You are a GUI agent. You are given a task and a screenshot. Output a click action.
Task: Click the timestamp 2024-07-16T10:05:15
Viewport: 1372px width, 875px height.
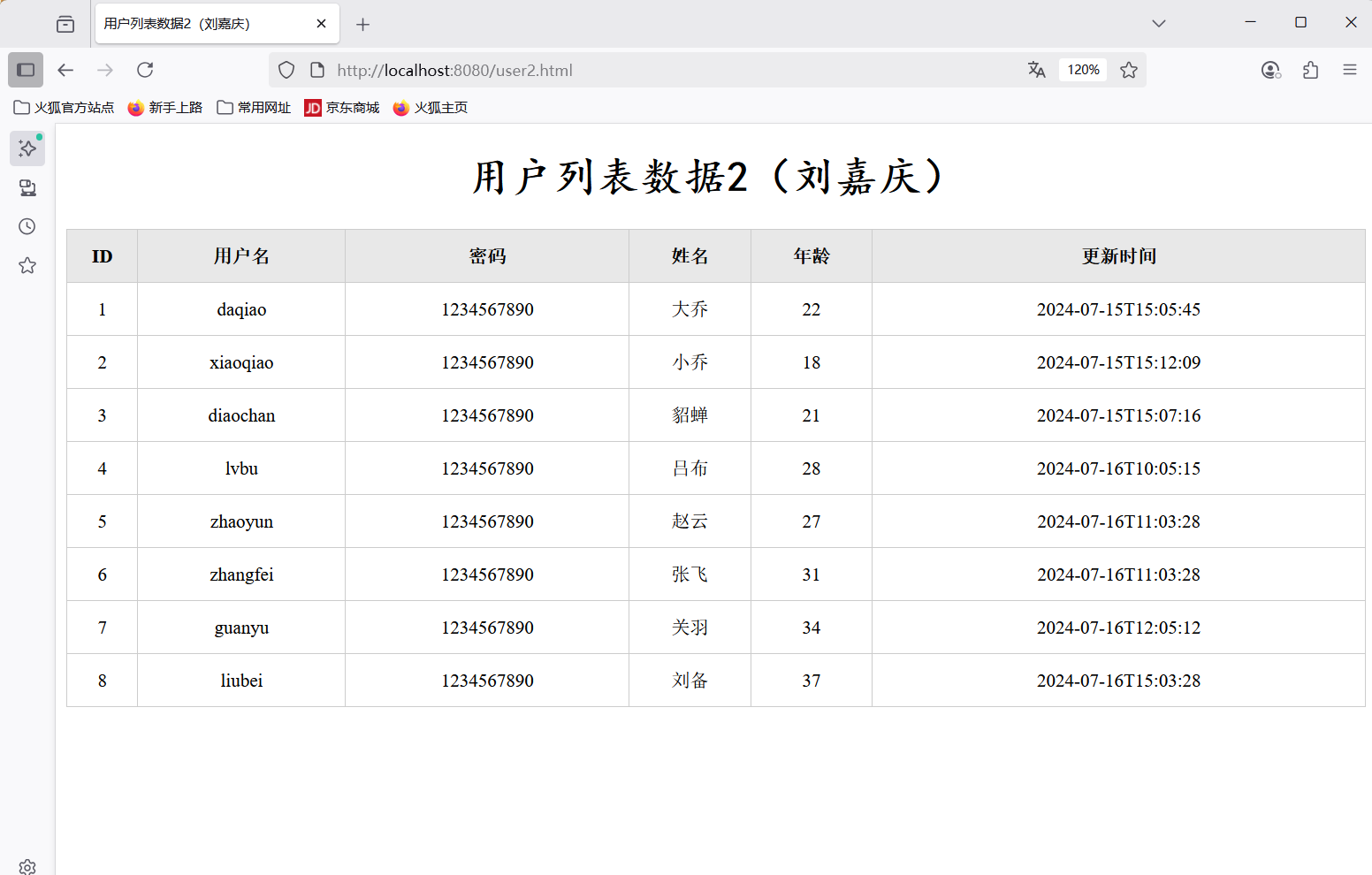tap(1118, 468)
